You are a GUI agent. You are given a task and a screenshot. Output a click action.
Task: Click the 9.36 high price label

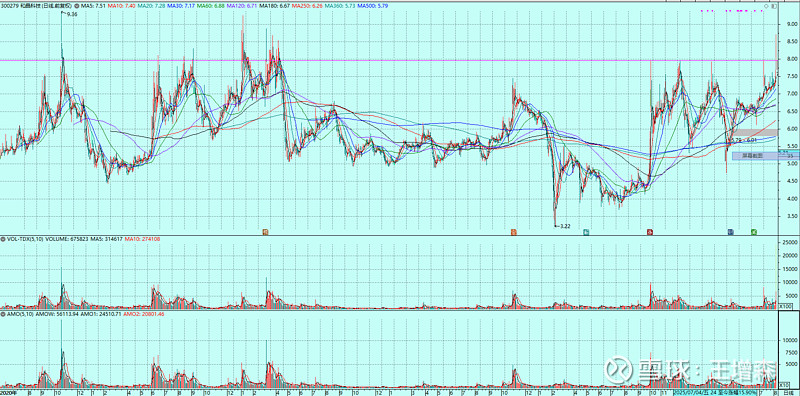(x=72, y=14)
